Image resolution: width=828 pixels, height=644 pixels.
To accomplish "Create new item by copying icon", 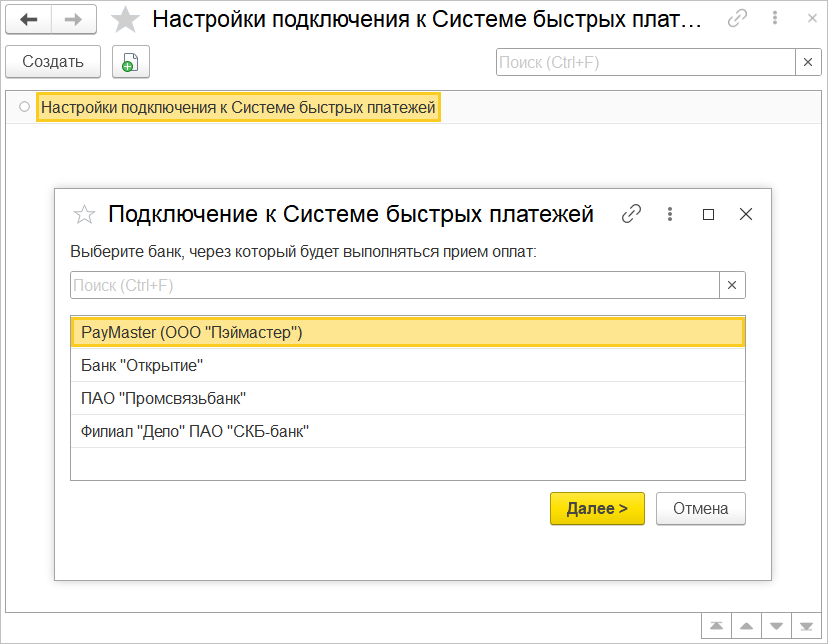I will pos(130,62).
